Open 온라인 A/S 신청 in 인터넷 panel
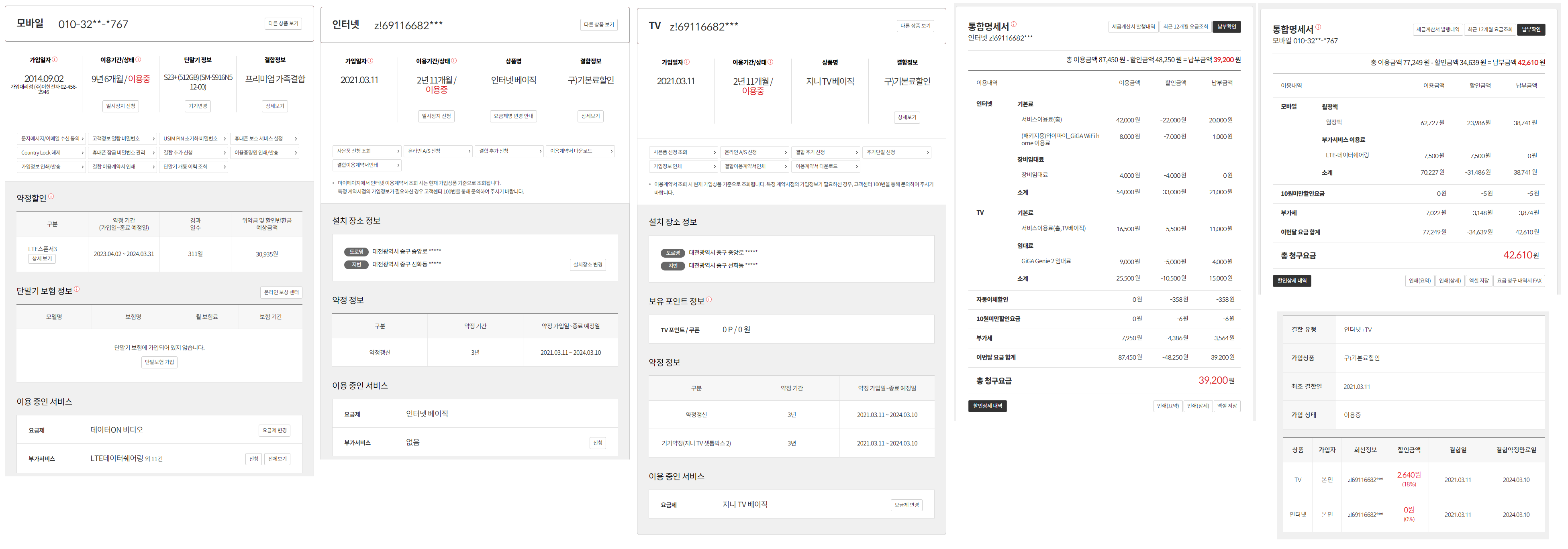The image size is (1568, 549). [438, 151]
